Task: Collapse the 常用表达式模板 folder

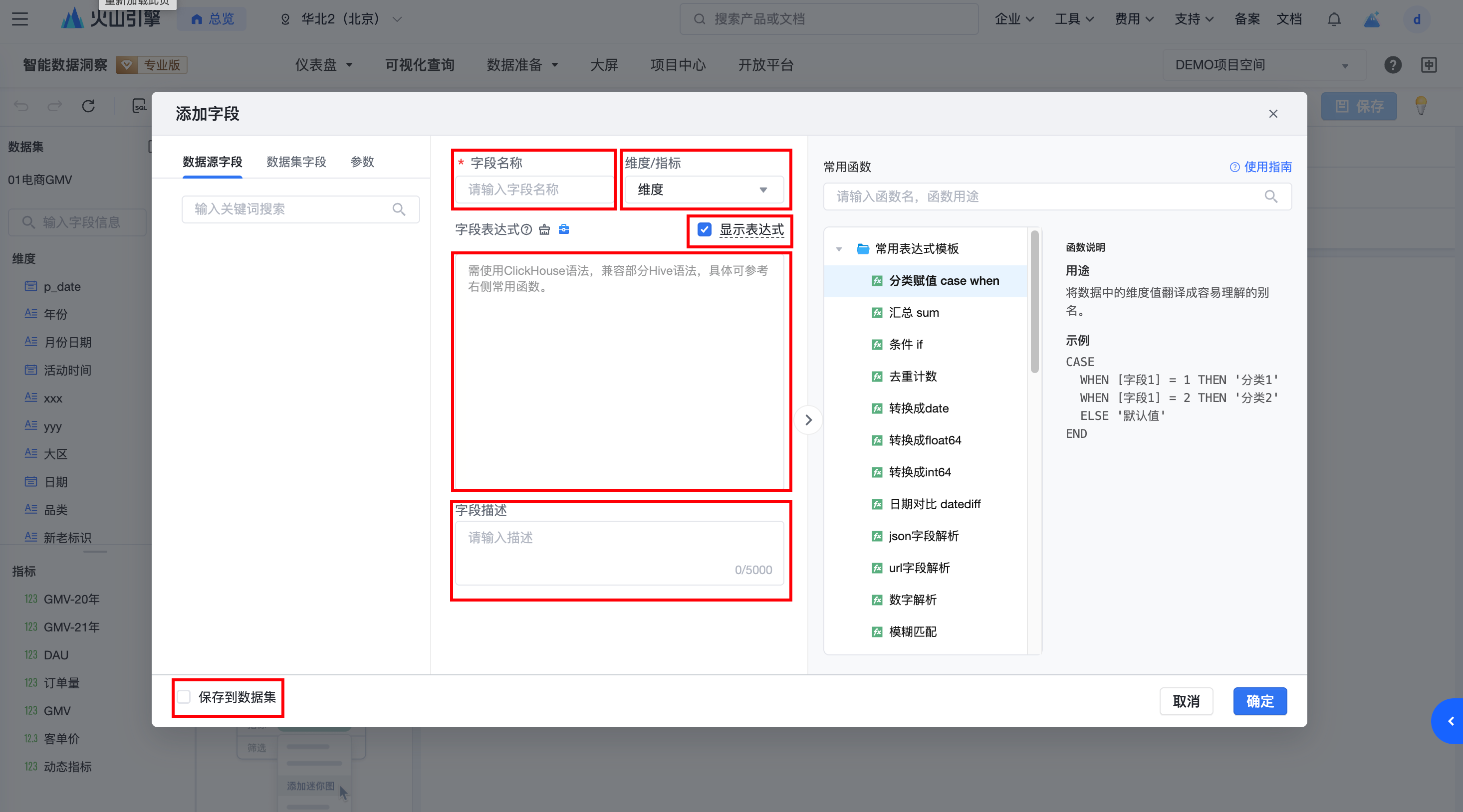Action: [839, 249]
